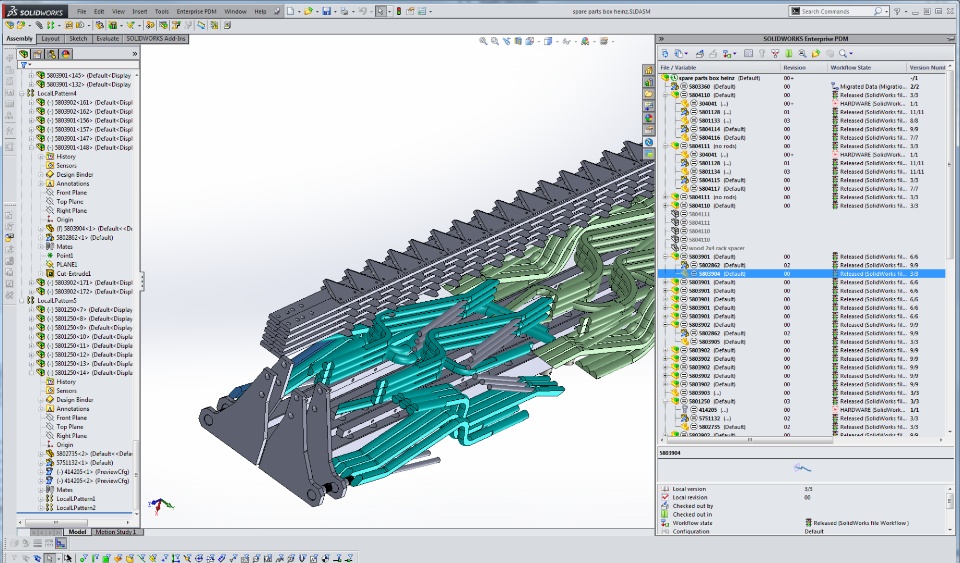Open the DisplayManager color sphere tab icon
Viewport: 960px width, 563px height.
66,54
